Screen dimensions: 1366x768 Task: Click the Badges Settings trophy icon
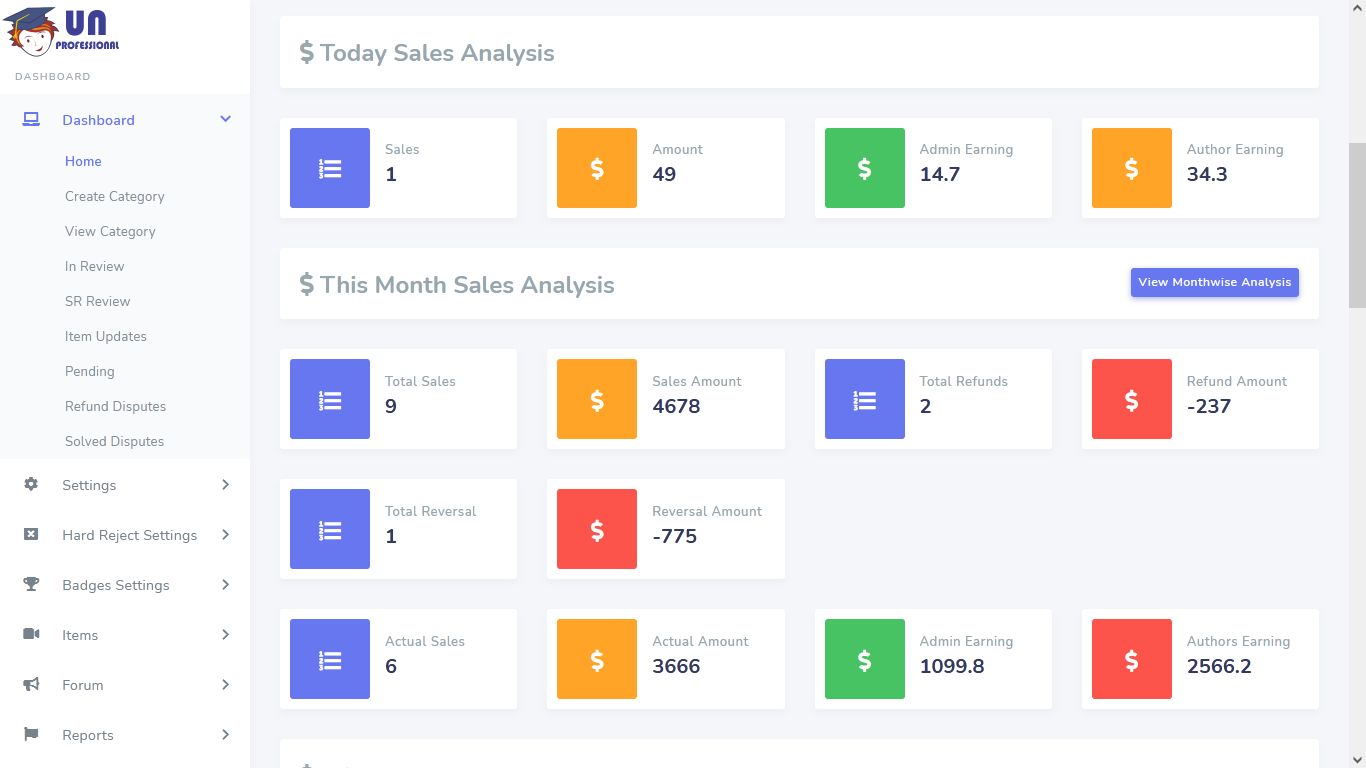coord(31,584)
